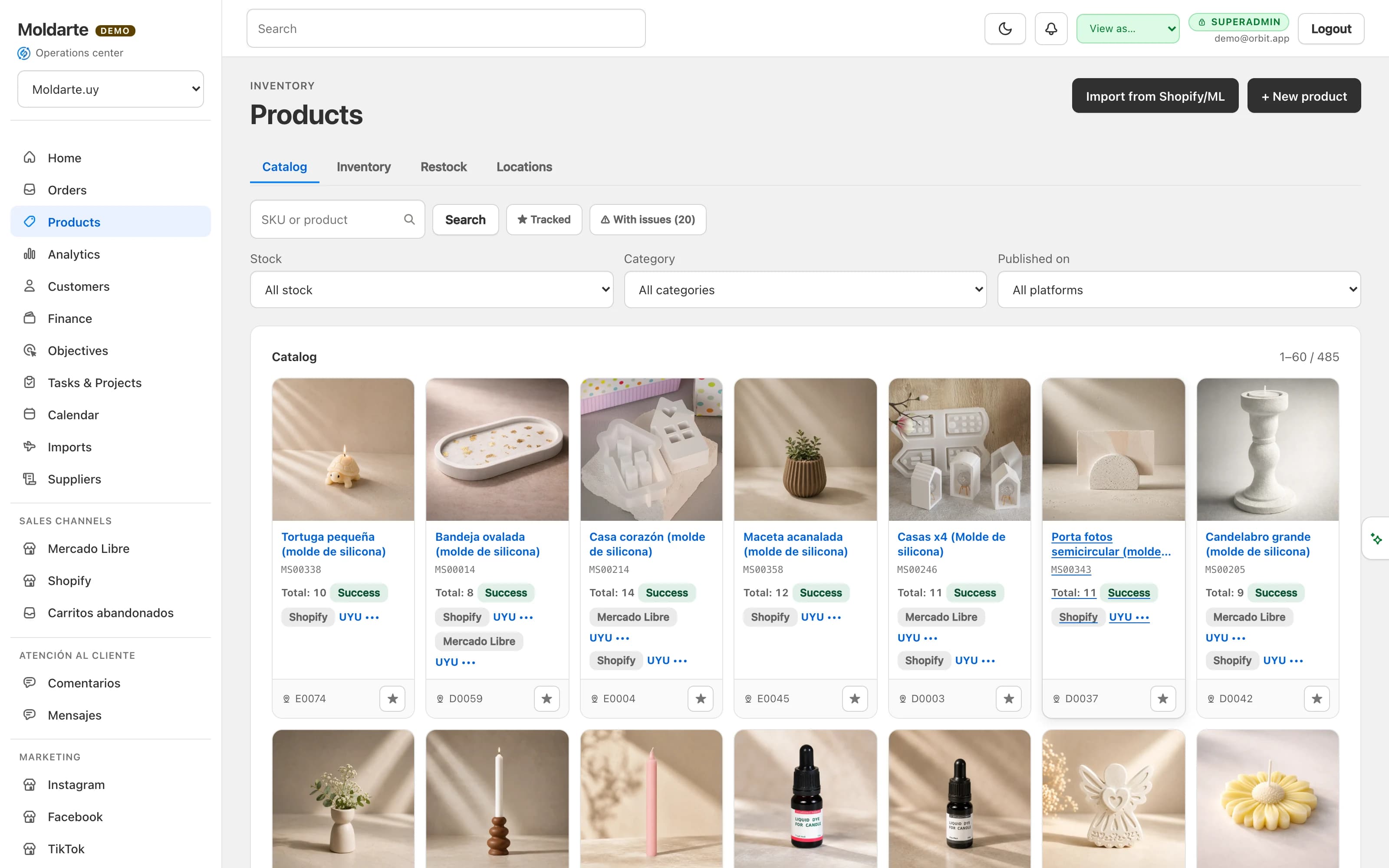Screen dimensions: 1389x868
Task: Toggle dark mode moon icon
Action: pyautogui.click(x=1004, y=29)
